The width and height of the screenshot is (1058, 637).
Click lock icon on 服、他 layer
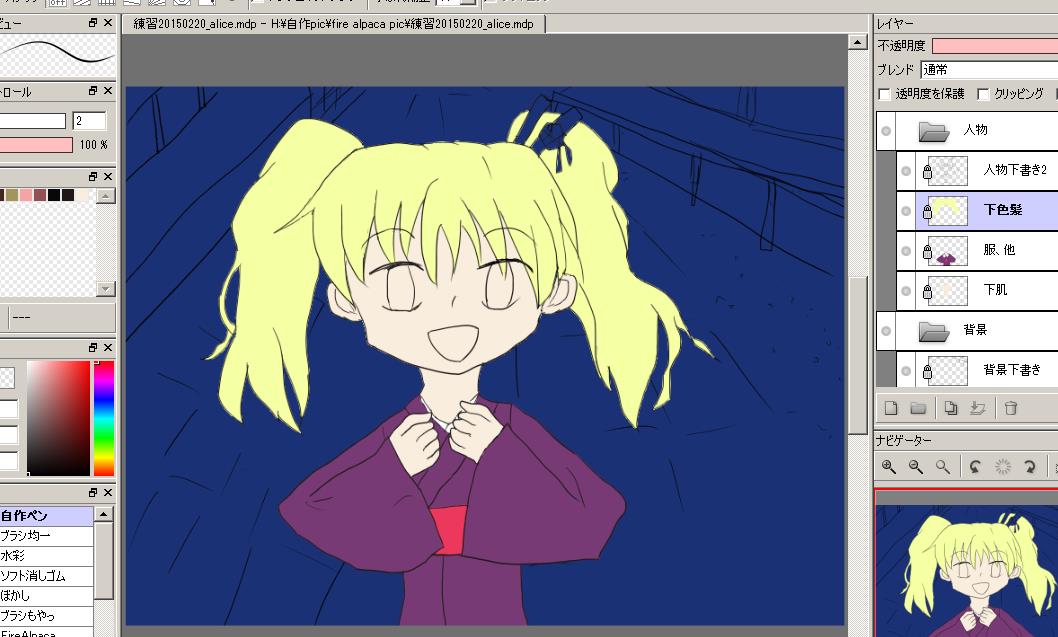pyautogui.click(x=927, y=252)
